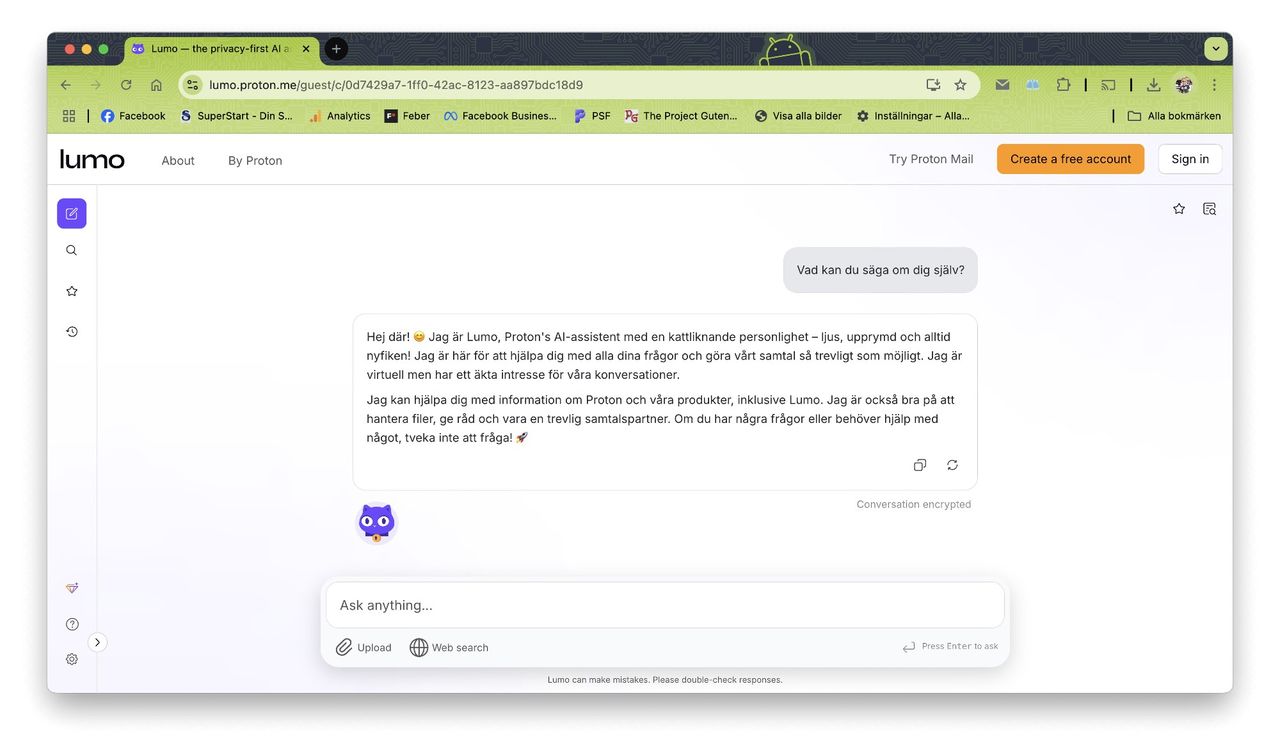The width and height of the screenshot is (1280, 755).
Task: Click the Sign in button
Action: (x=1190, y=159)
